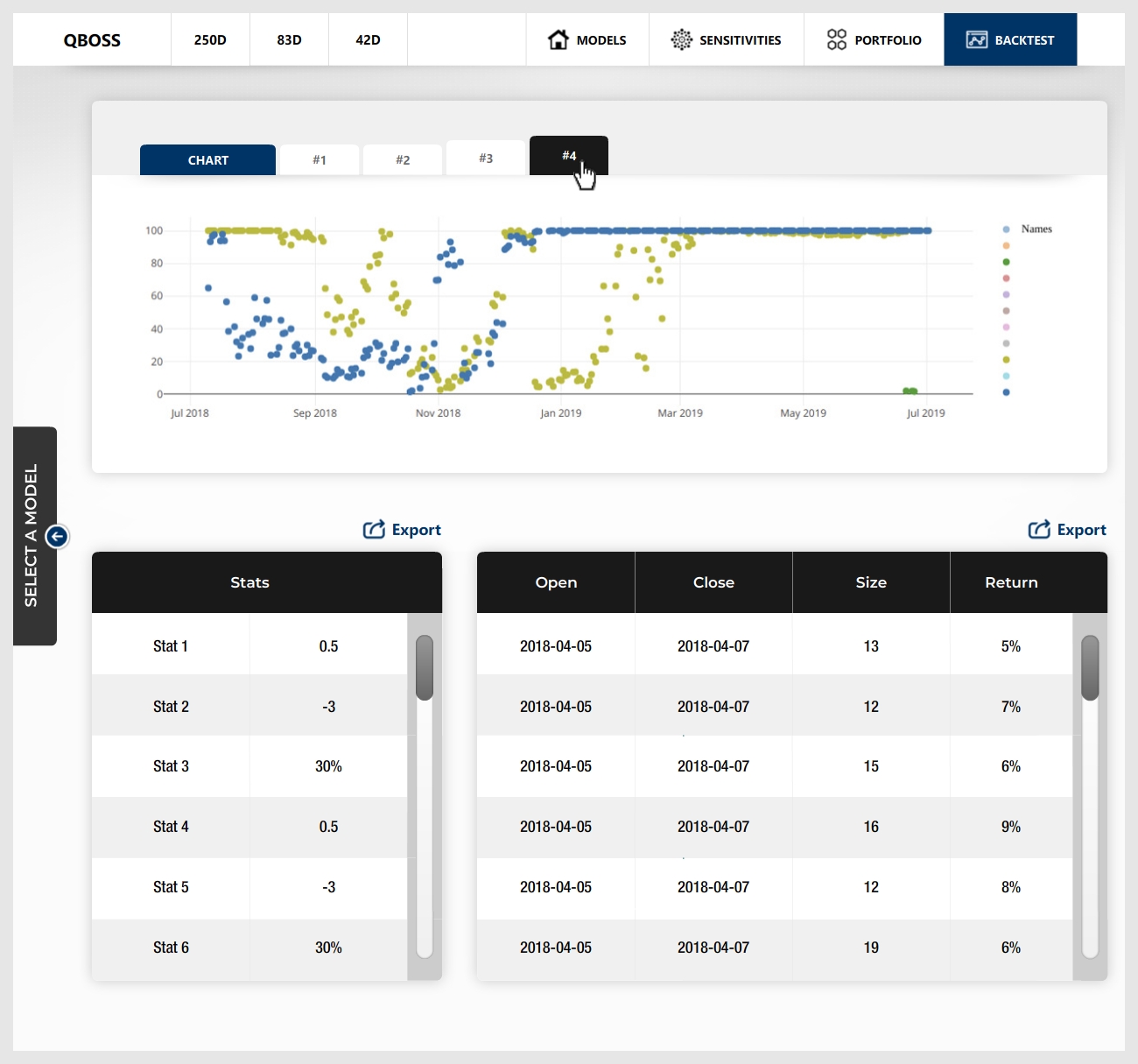Click the Portfolio four-circles icon
This screenshot has width=1138, height=1064.
coord(837,39)
